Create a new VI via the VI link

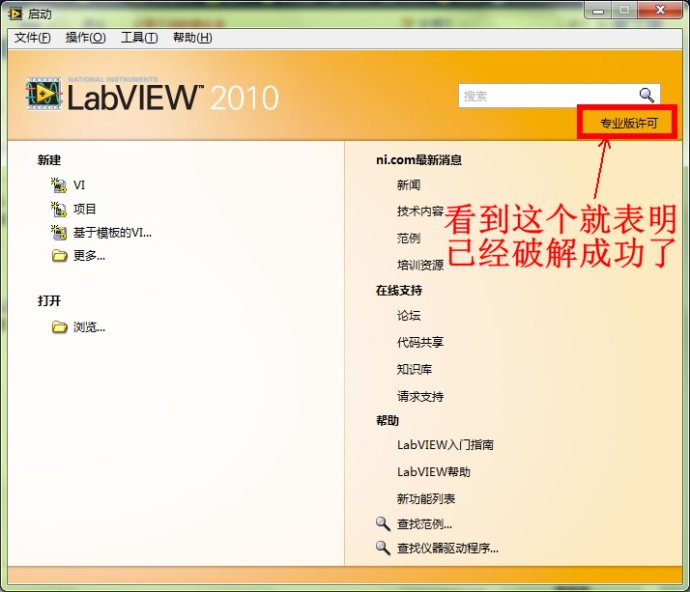(79, 185)
